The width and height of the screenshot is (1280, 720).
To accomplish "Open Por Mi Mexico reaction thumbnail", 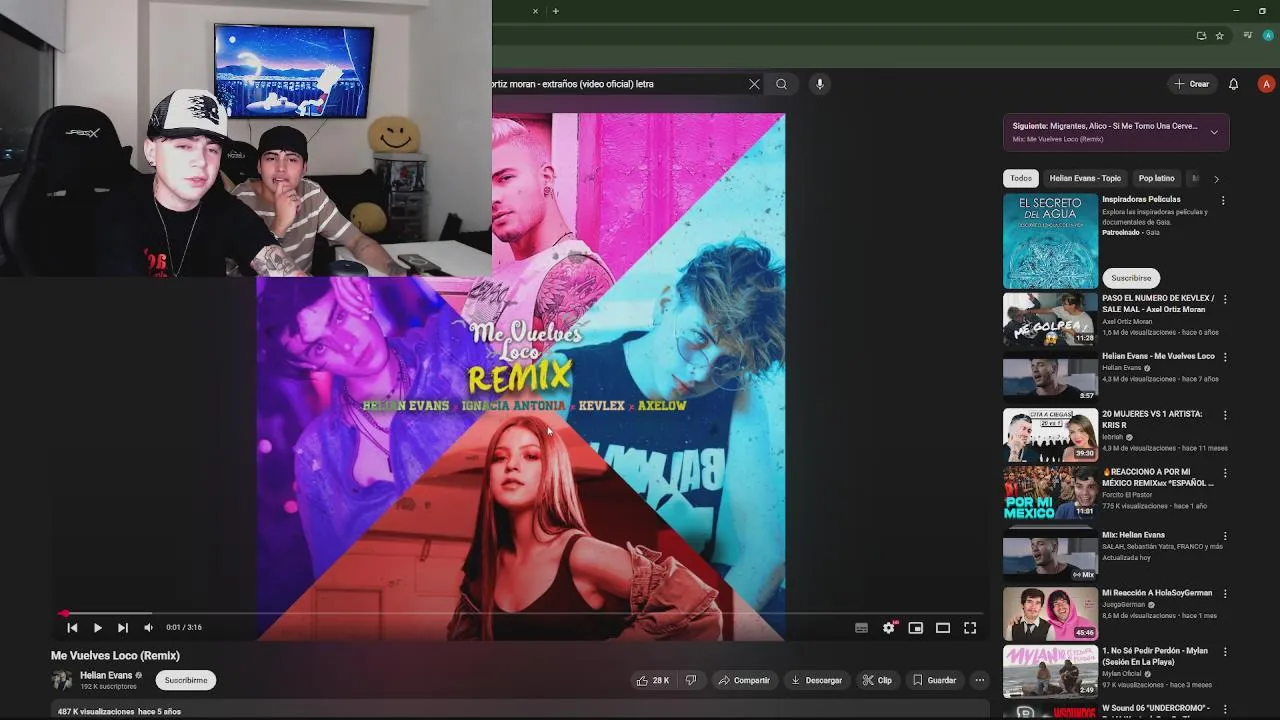I will tap(1050, 493).
